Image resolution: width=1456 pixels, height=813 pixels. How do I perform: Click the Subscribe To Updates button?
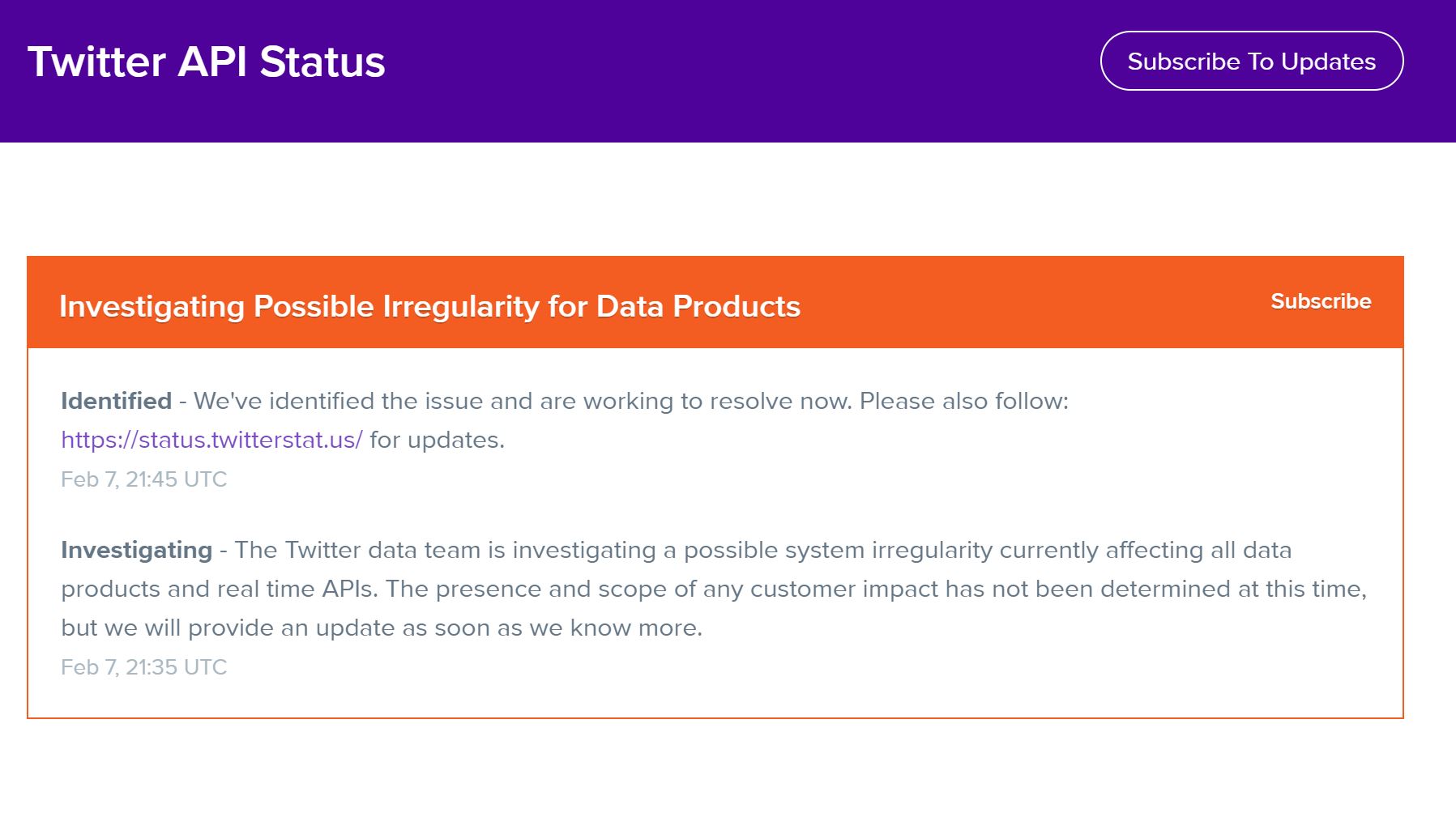(x=1251, y=62)
